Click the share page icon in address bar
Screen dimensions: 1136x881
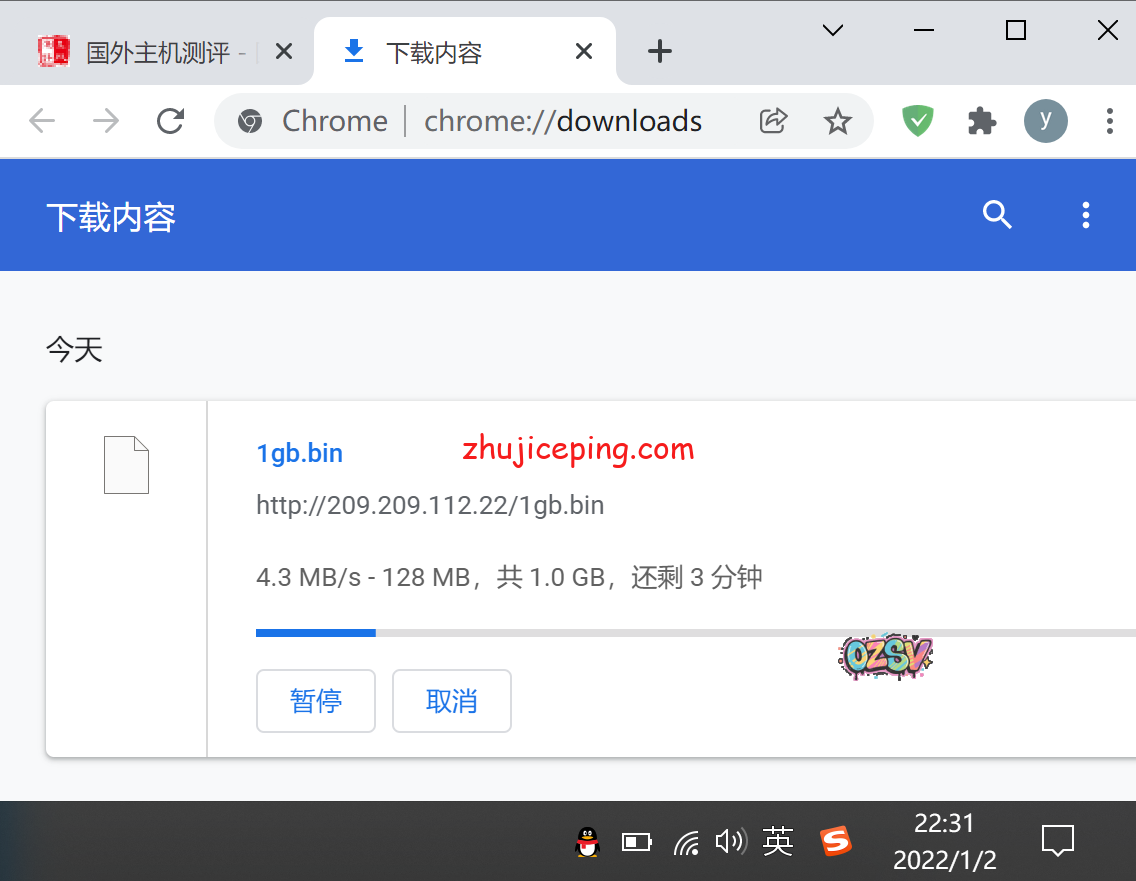tap(773, 121)
